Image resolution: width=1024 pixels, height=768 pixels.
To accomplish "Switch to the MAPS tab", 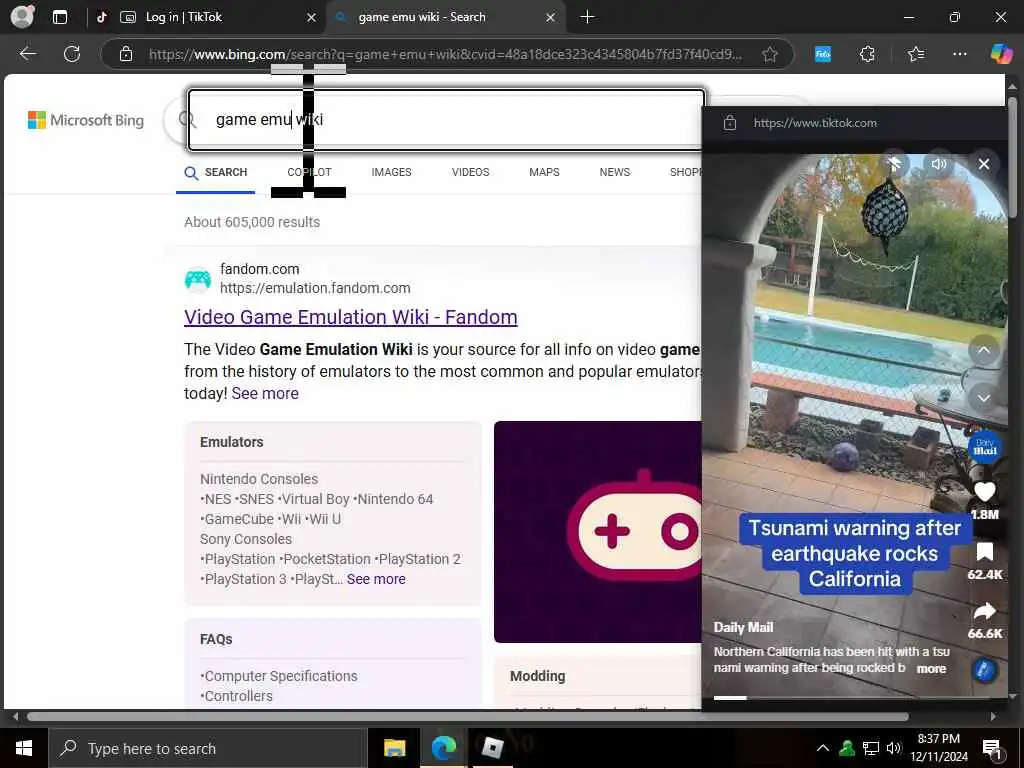I will 544,172.
